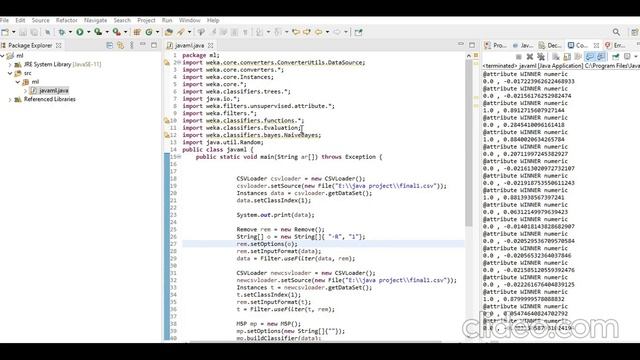Select the javaml.java editor tab
The height and width of the screenshot is (360, 640).
coord(189,45)
